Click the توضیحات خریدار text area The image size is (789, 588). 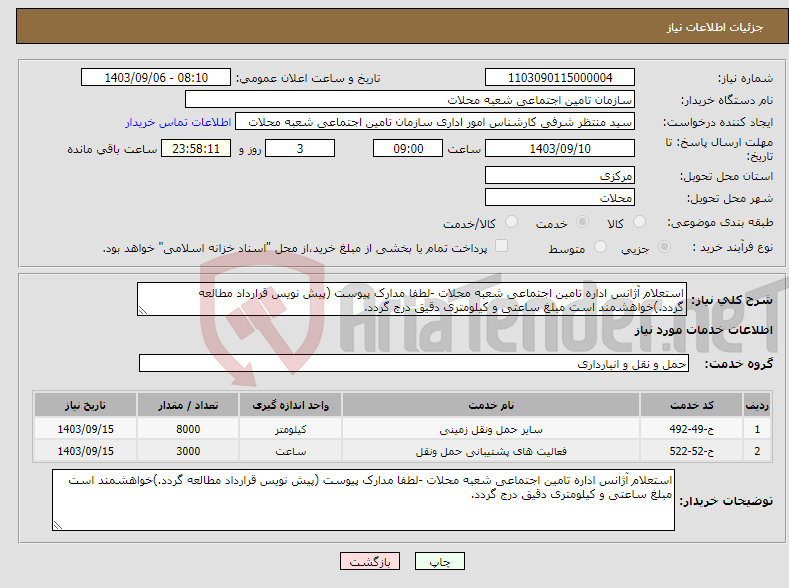click(x=363, y=500)
